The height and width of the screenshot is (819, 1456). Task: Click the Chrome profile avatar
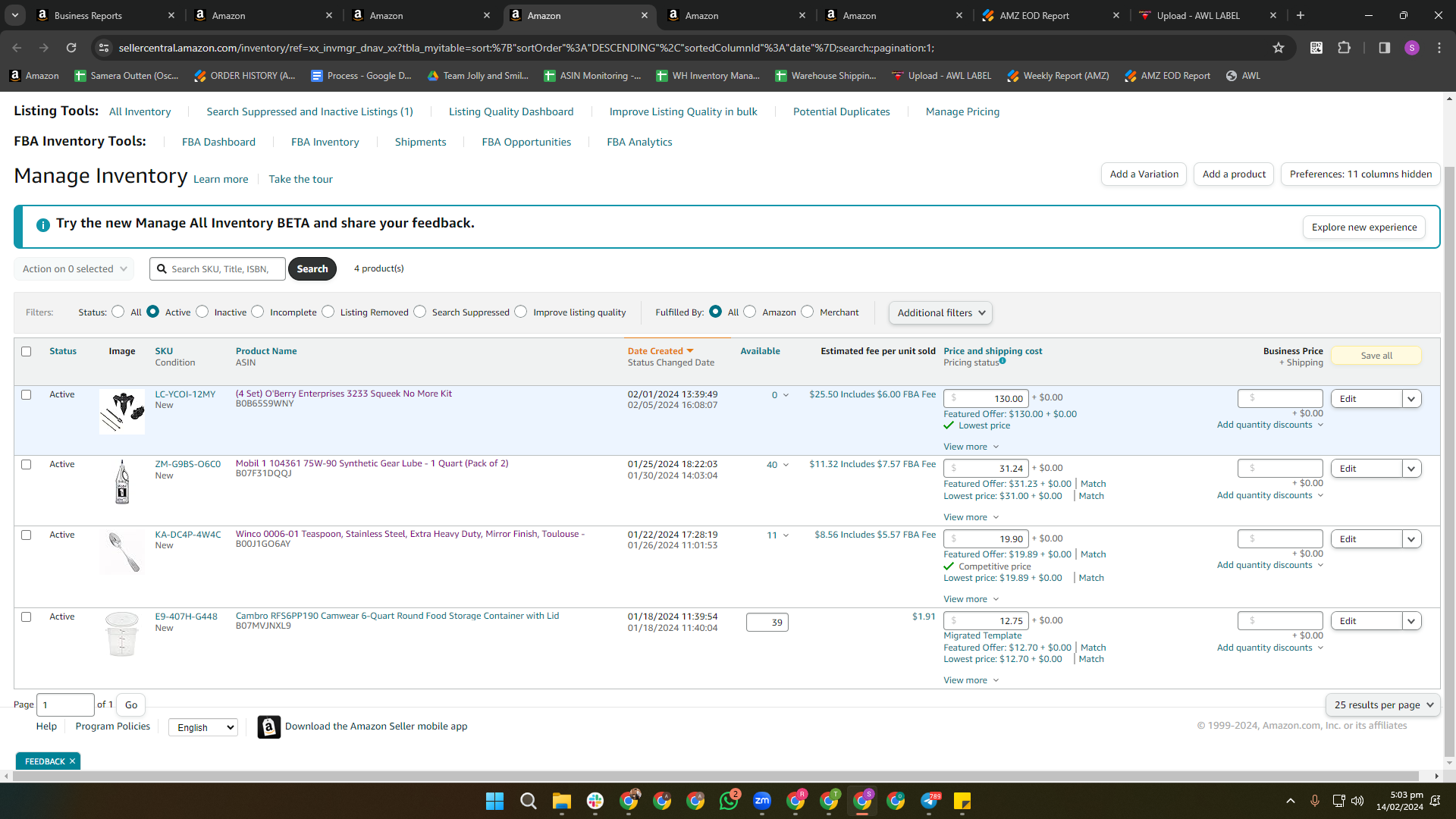1412,48
